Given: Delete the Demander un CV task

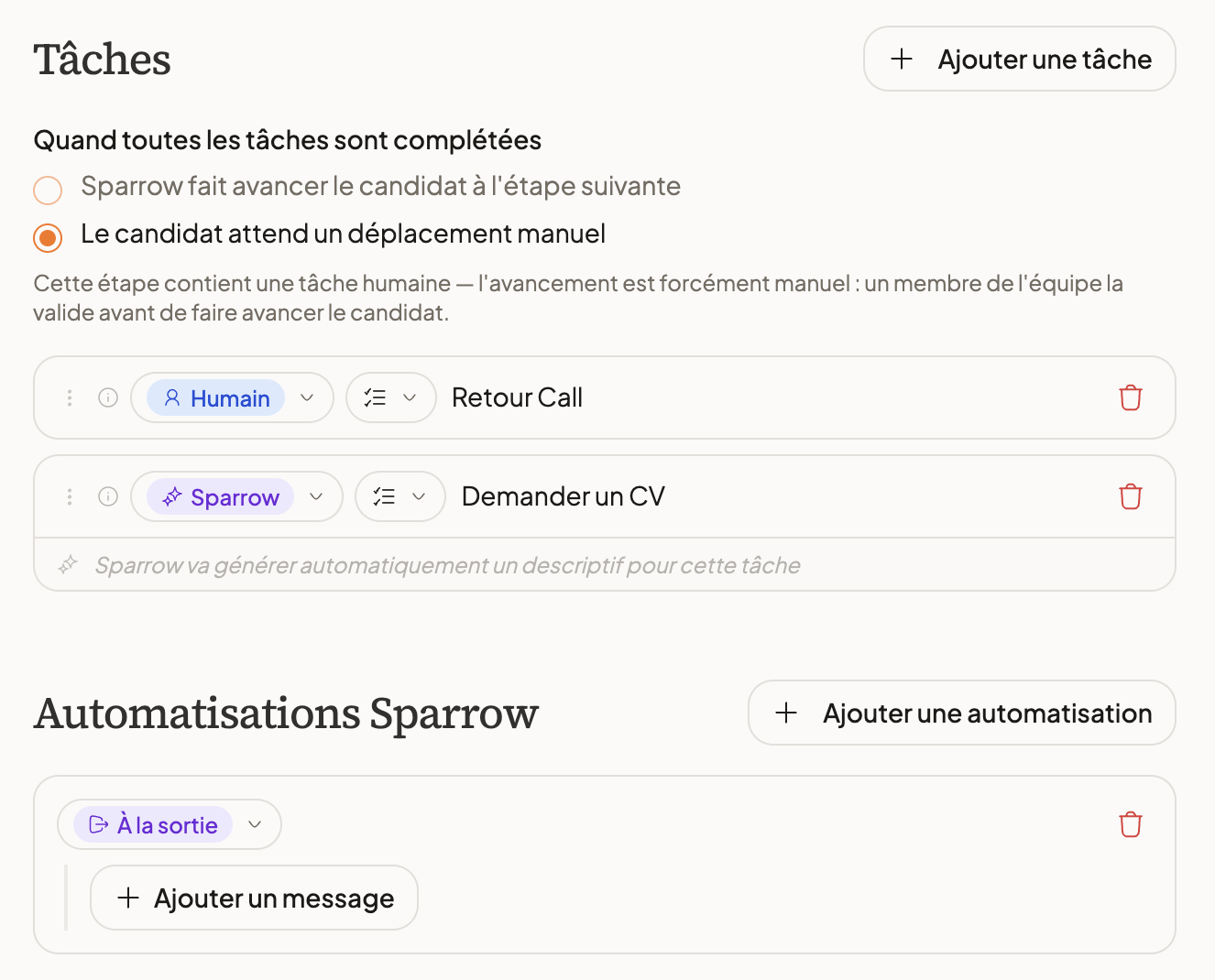Looking at the screenshot, I should pyautogui.click(x=1130, y=496).
